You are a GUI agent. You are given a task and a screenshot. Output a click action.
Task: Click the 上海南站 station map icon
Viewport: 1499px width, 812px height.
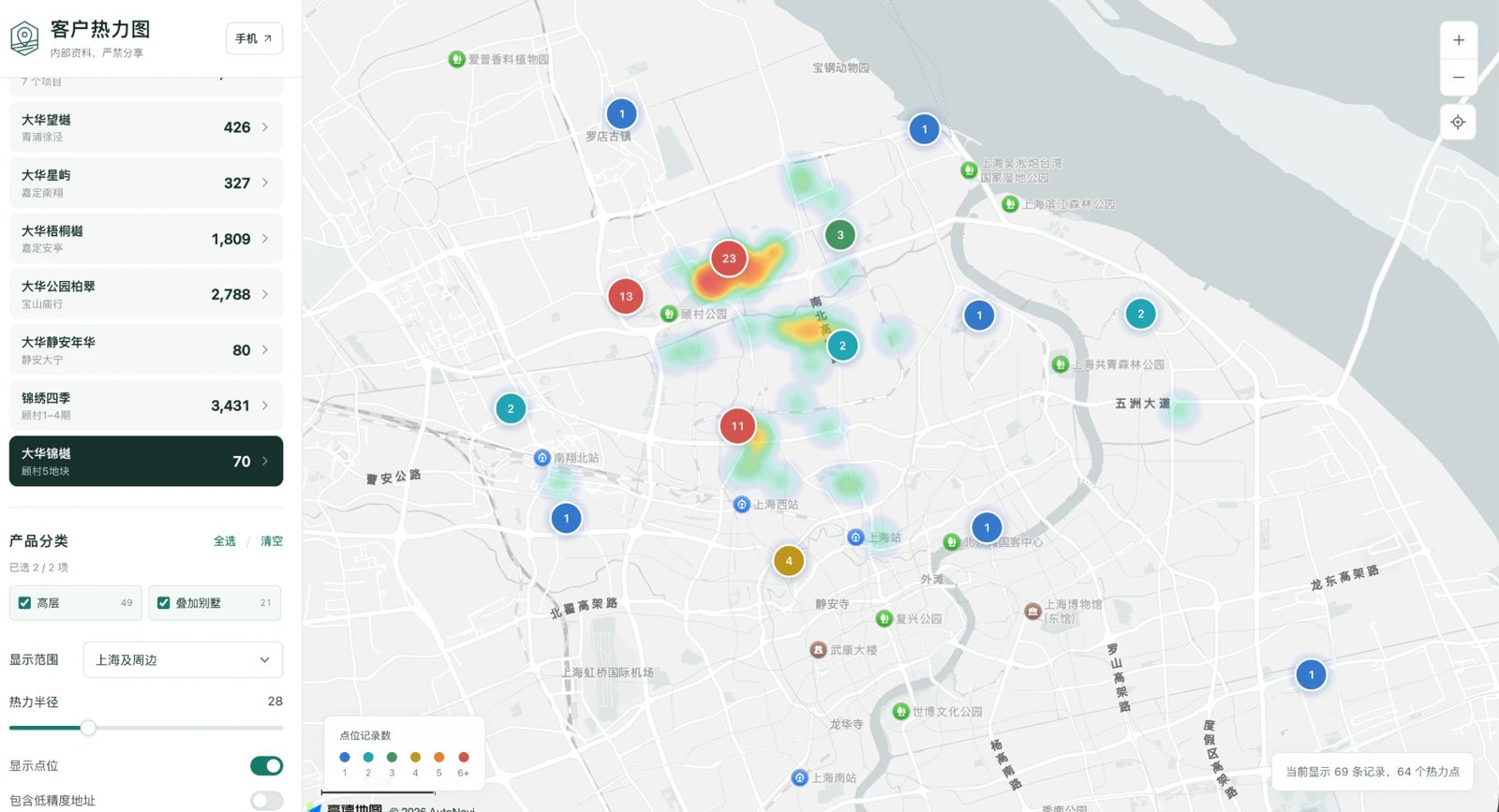(x=799, y=777)
